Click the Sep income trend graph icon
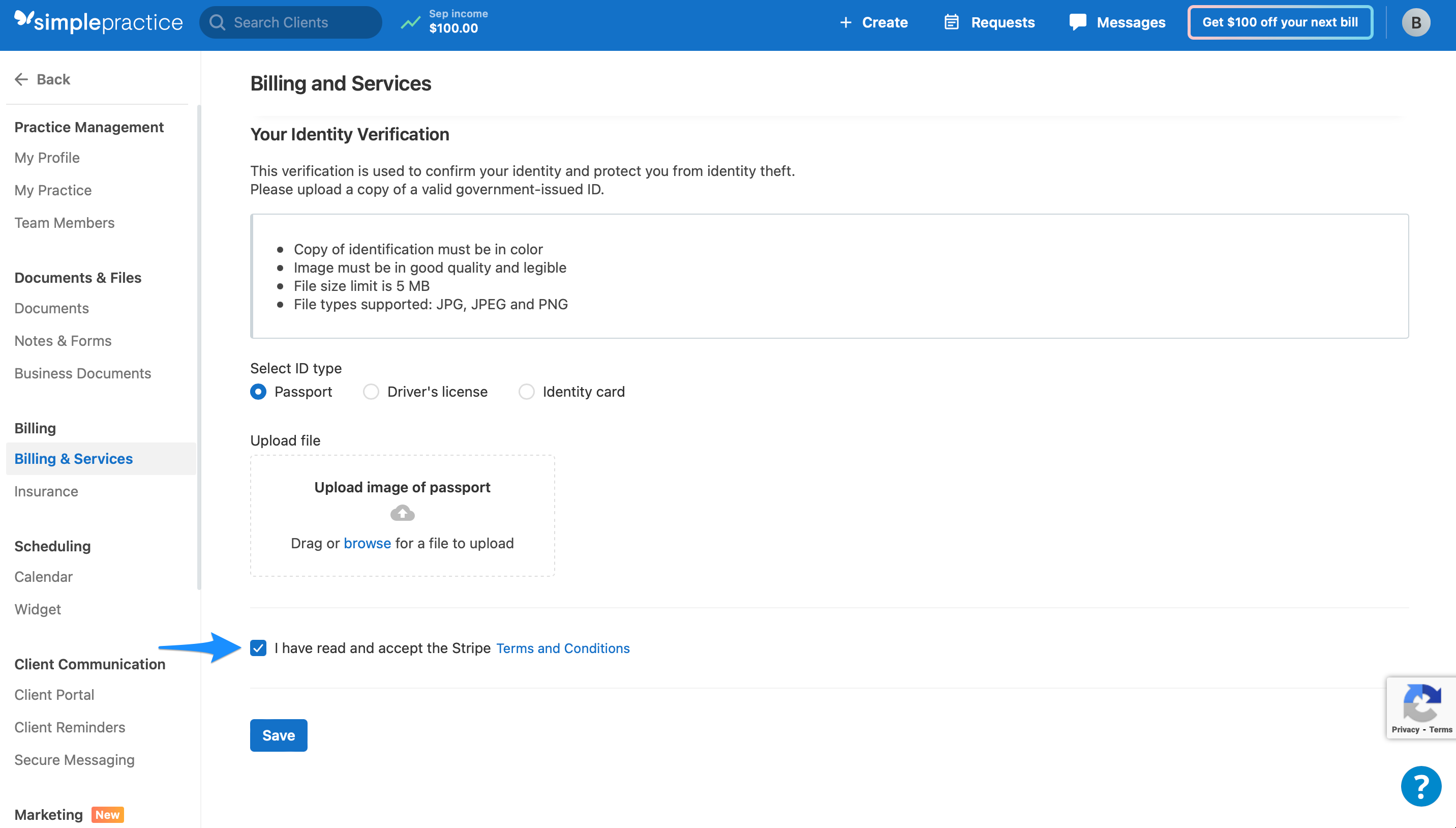 point(410,22)
